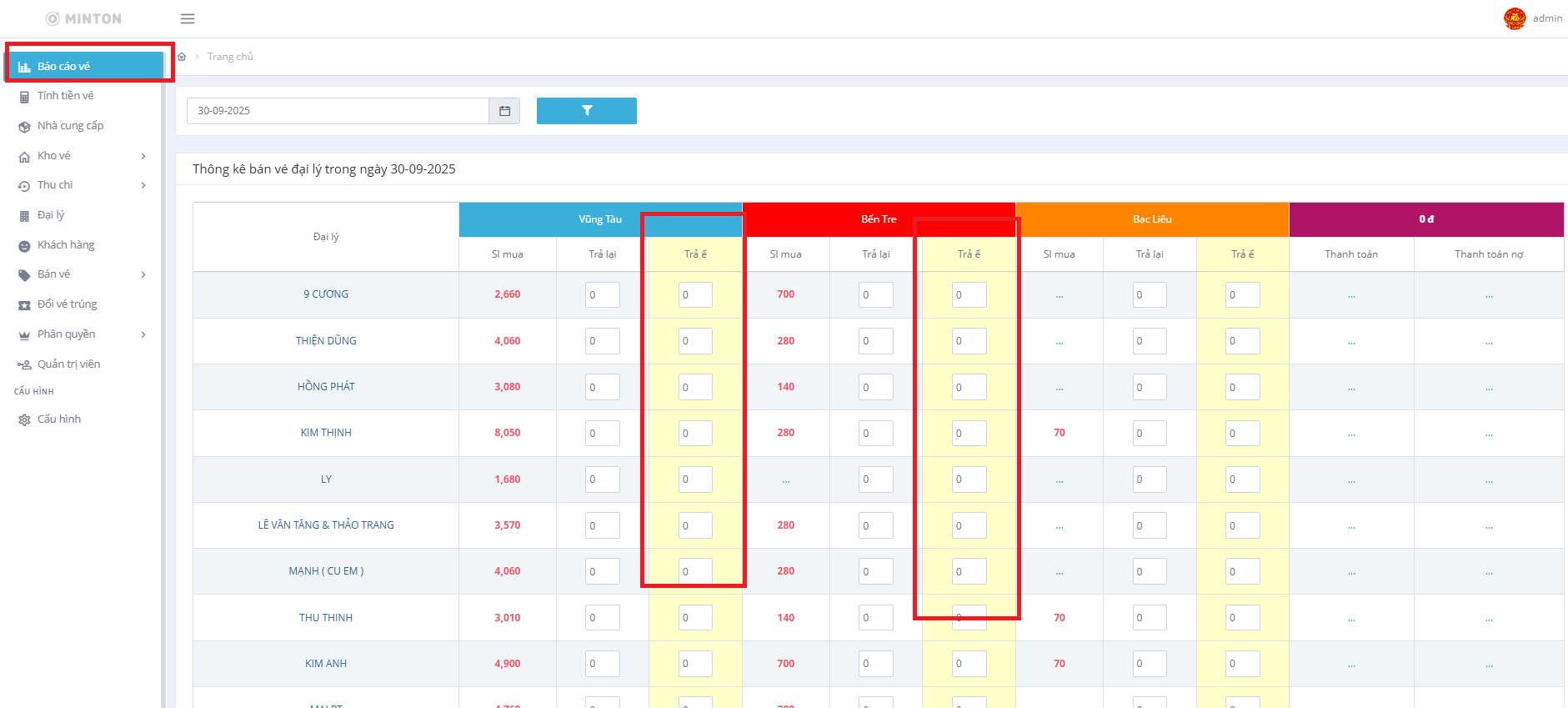The image size is (1568, 708).
Task: Open Tính tiền vé calculator item
Action: 65,96
